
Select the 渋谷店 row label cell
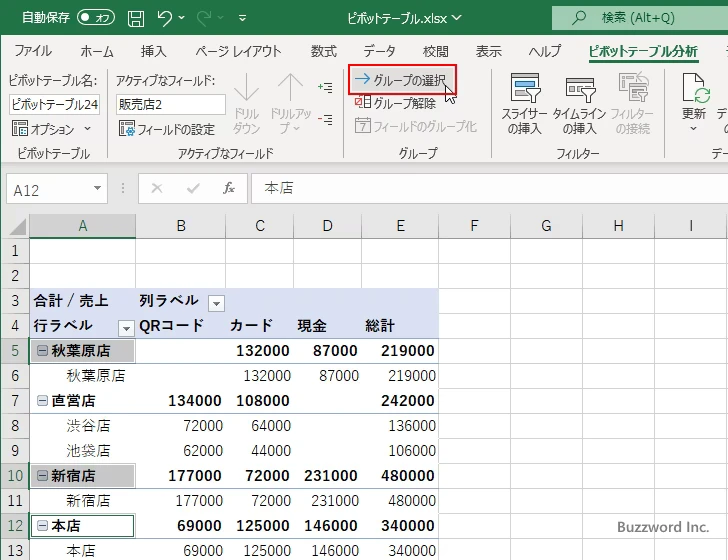click(83, 425)
